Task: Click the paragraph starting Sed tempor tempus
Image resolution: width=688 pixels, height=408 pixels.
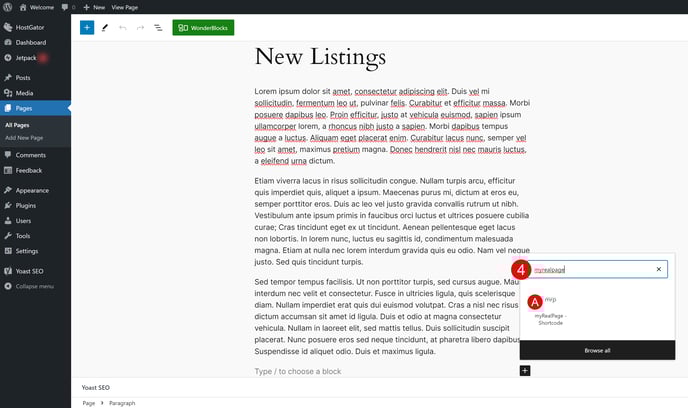Action: 386,316
